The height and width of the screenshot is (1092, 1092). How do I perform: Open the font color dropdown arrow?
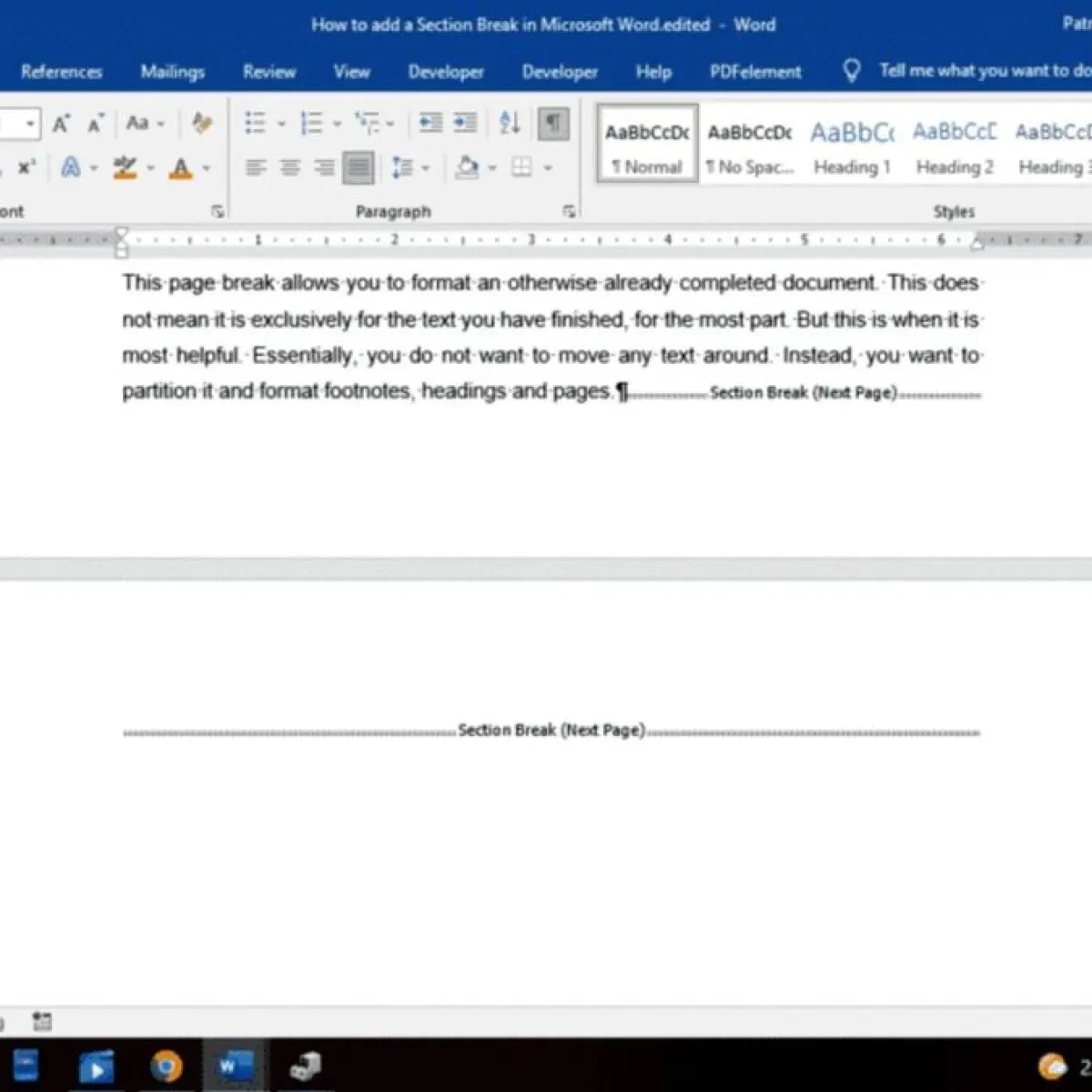pyautogui.click(x=207, y=168)
